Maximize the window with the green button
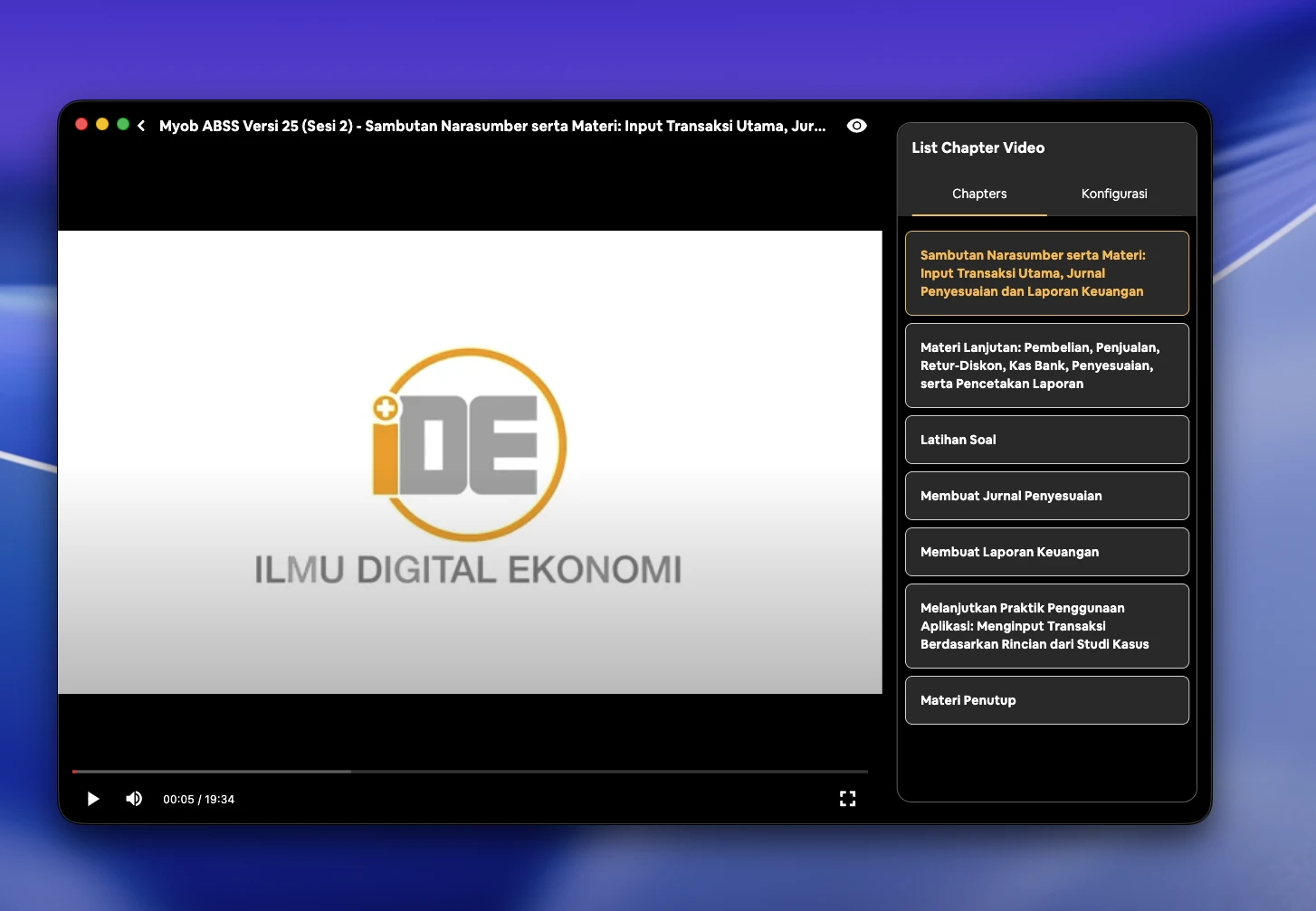 tap(123, 125)
